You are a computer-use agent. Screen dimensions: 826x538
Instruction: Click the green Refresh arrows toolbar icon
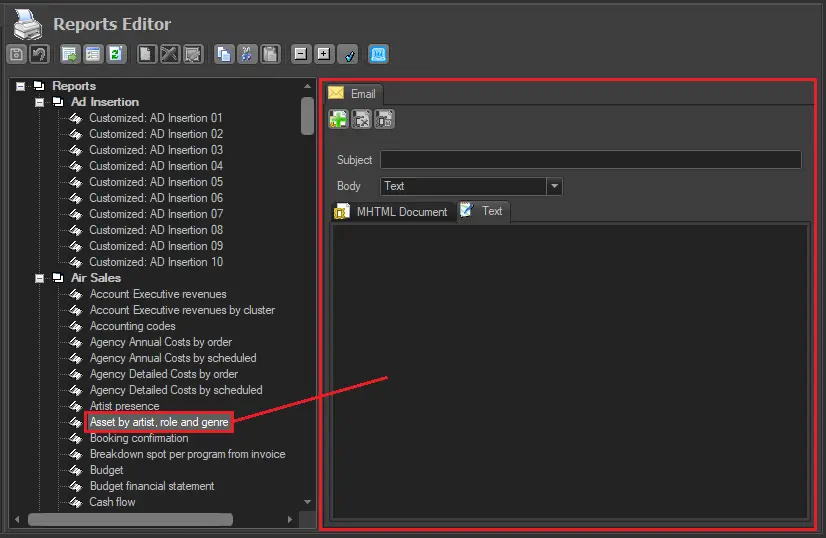pyautogui.click(x=117, y=54)
